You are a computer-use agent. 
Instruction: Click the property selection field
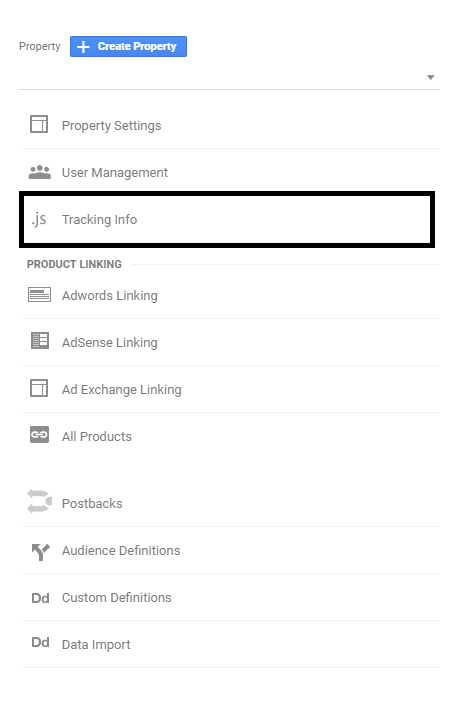click(229, 77)
